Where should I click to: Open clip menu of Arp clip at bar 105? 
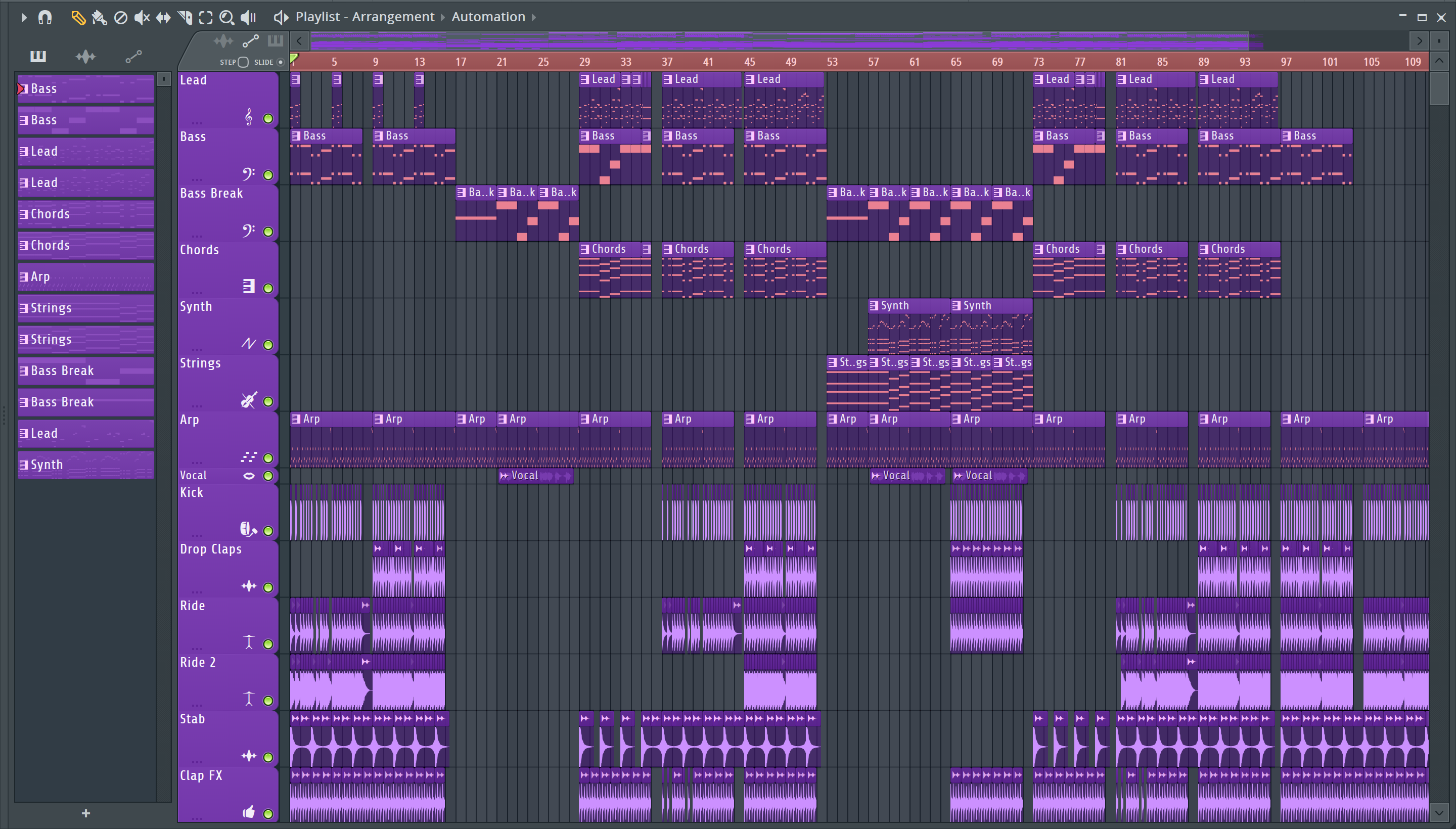click(1370, 419)
